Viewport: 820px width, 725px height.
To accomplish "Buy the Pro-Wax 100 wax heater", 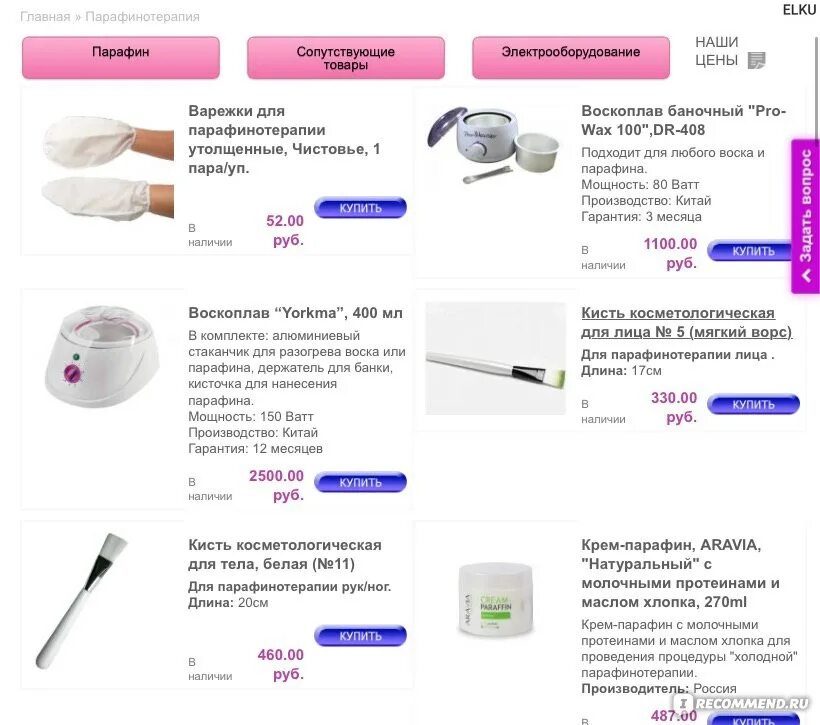I will 751,251.
